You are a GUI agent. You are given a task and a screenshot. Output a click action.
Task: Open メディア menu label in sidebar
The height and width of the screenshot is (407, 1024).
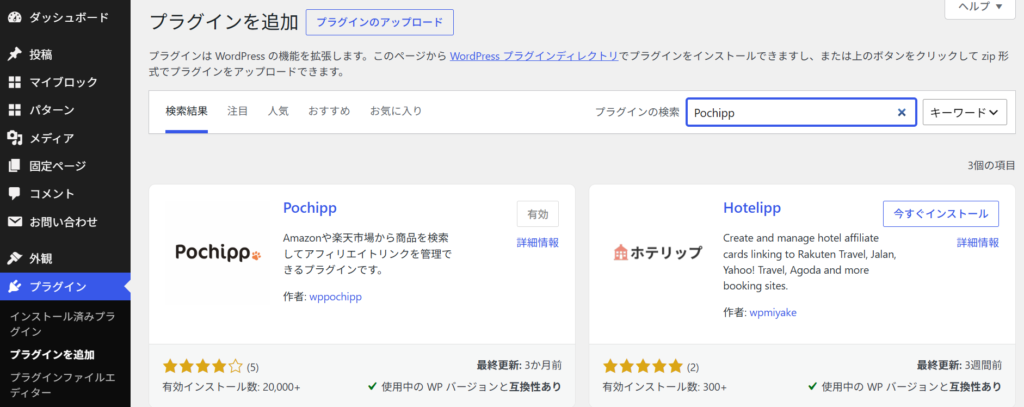tap(52, 138)
